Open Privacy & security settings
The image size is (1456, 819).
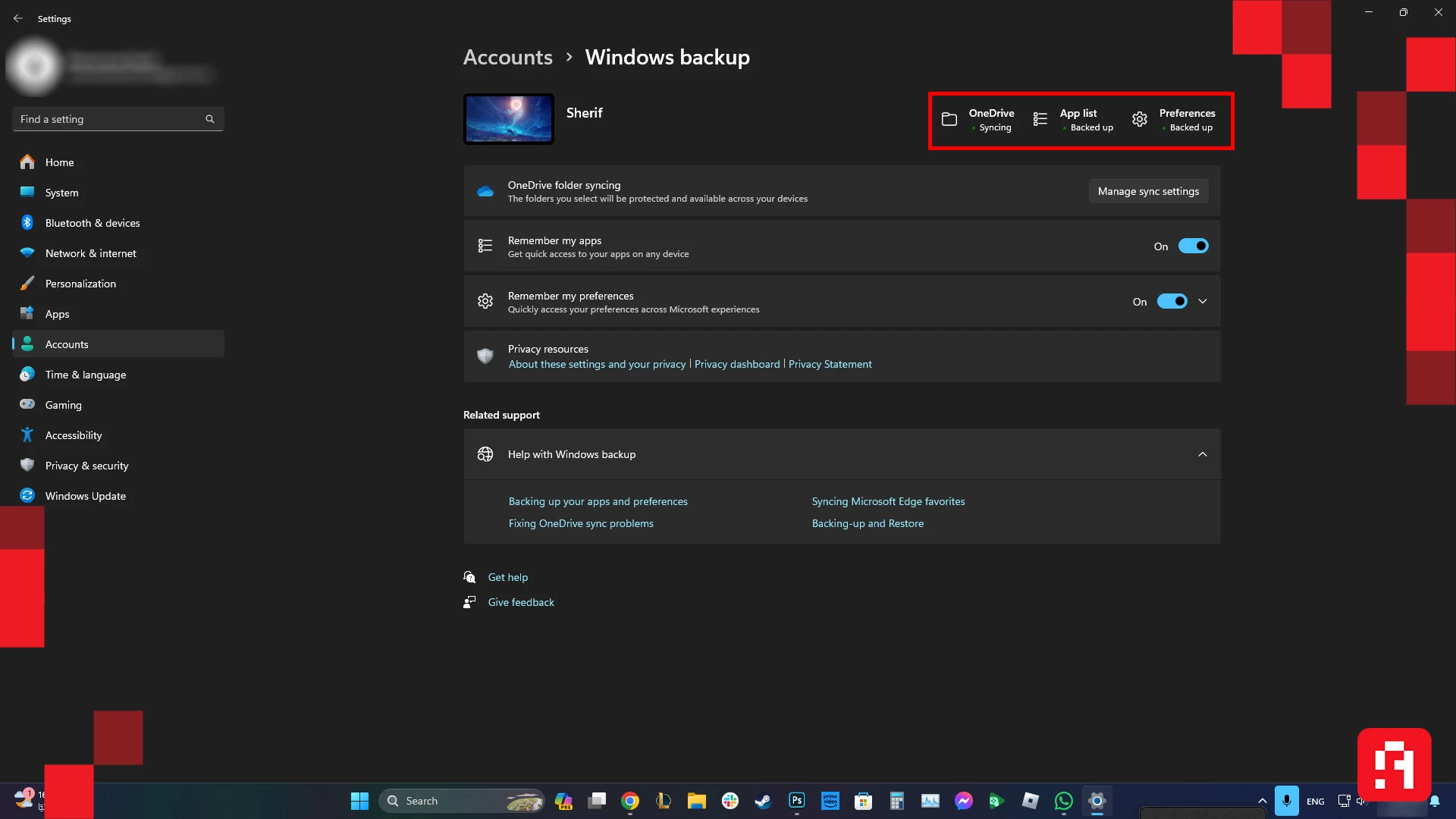click(118, 466)
